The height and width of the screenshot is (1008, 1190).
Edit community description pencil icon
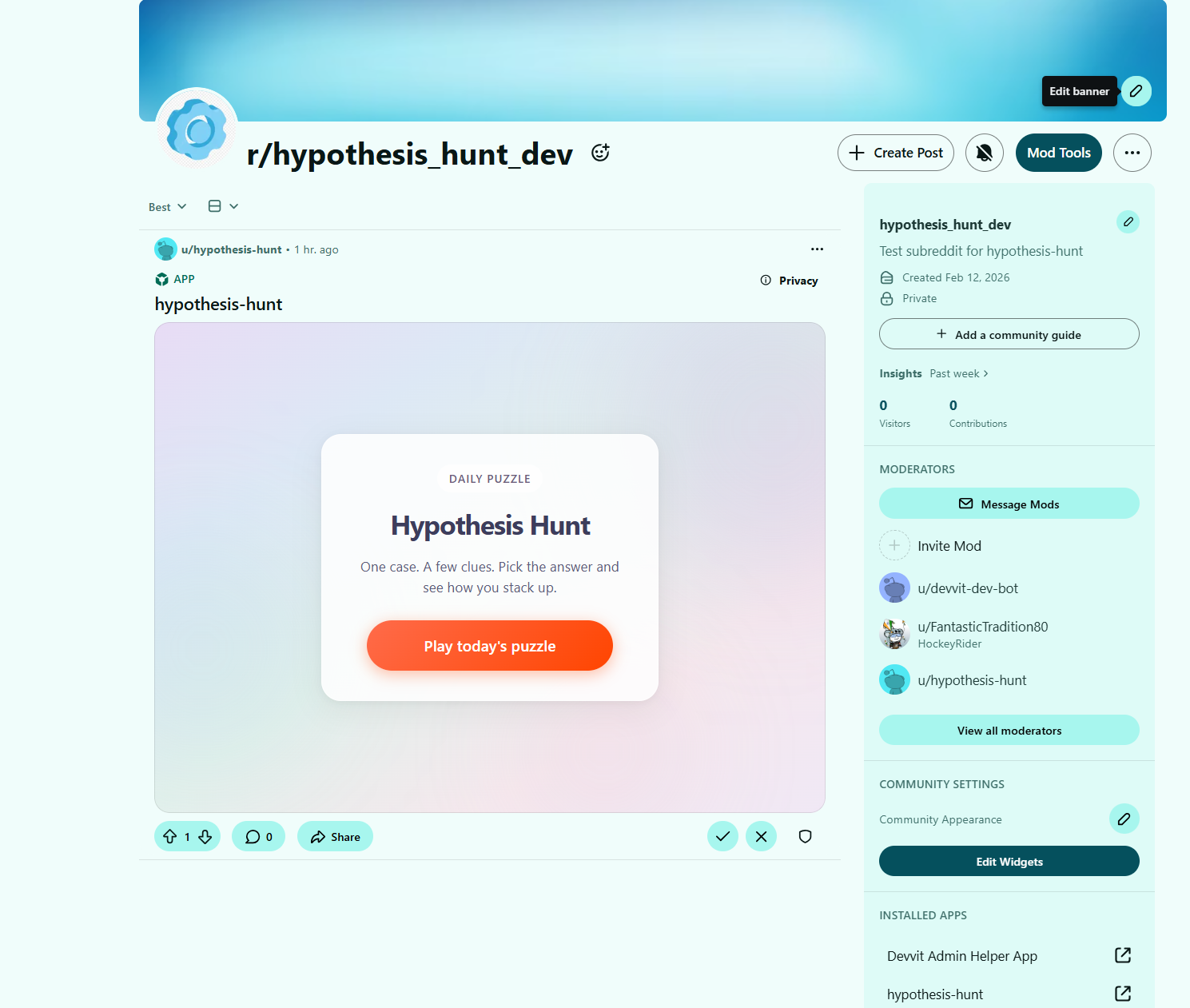coord(1128,221)
